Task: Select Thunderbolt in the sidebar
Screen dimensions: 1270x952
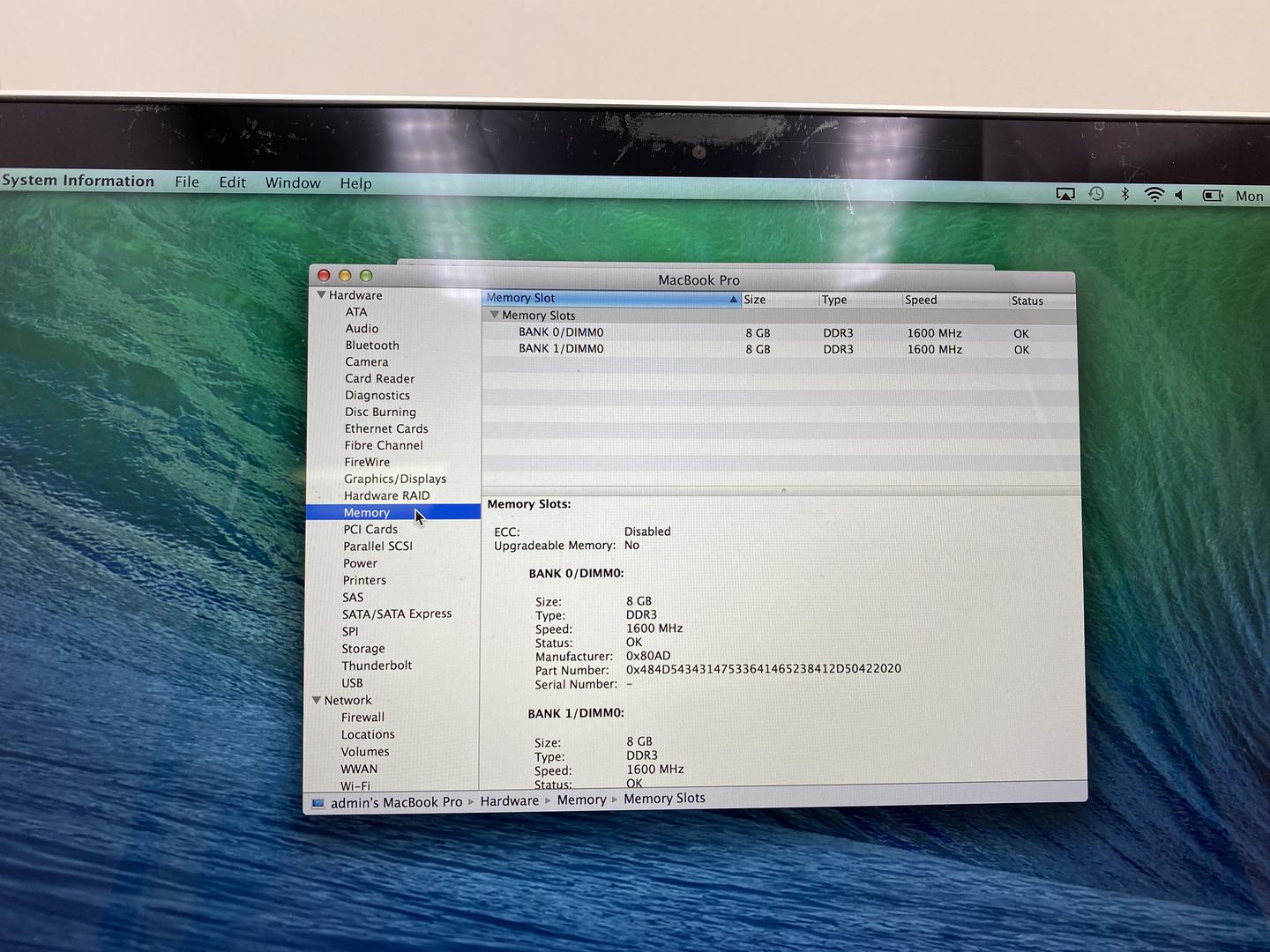Action: coord(377,666)
